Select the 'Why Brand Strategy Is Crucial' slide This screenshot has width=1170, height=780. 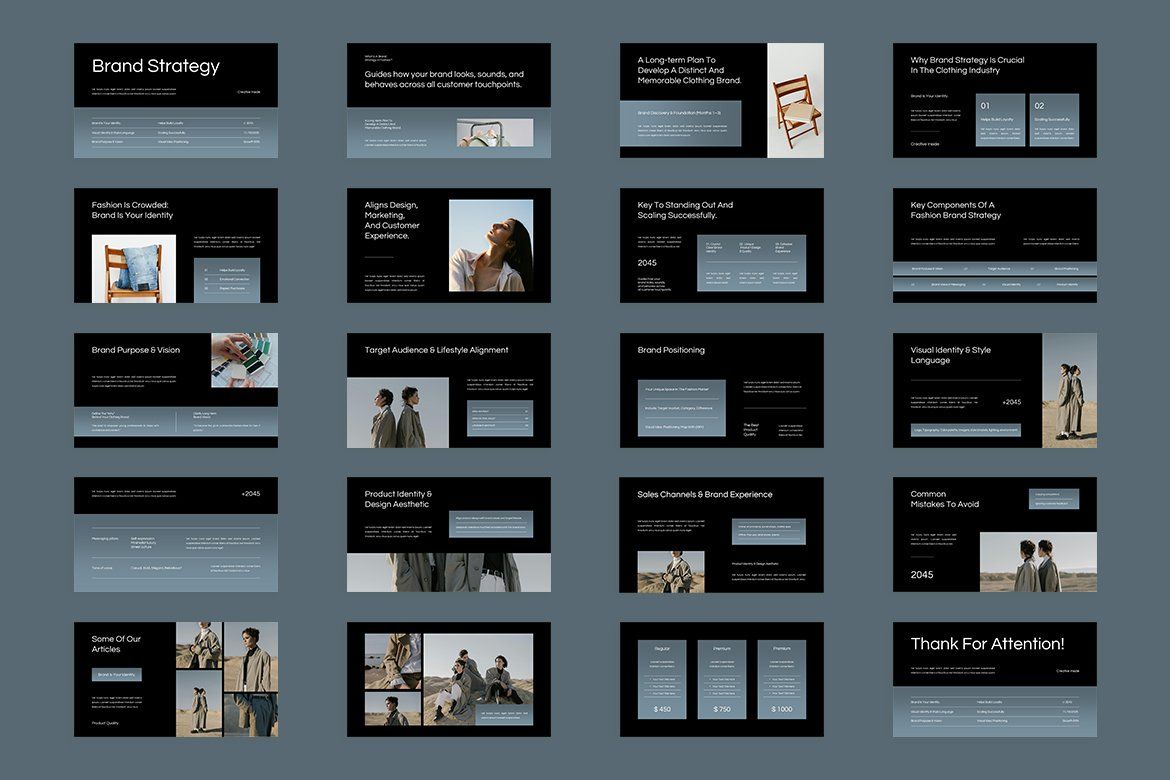pos(995,100)
